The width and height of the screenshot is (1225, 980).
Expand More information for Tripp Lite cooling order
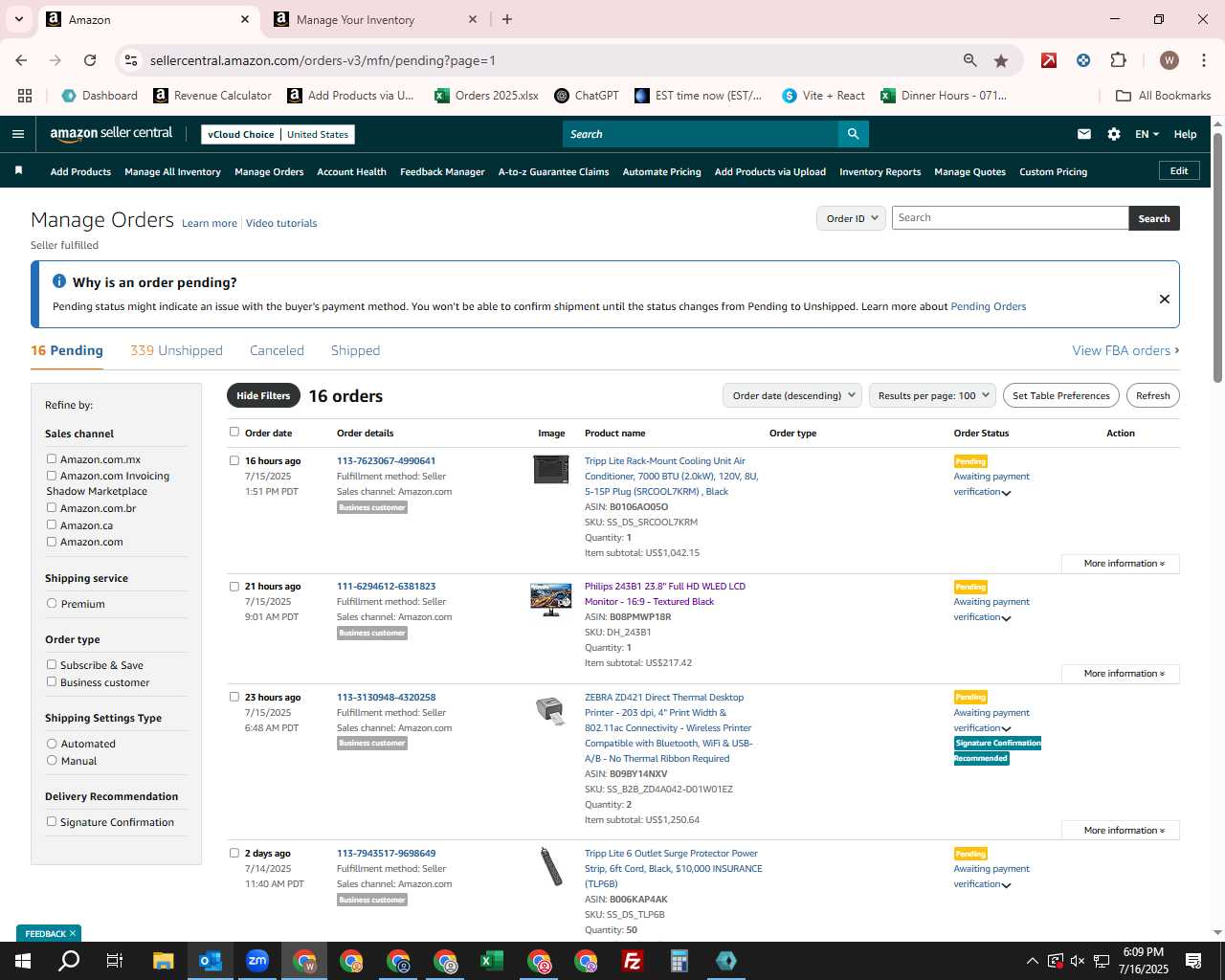[x=1121, y=564]
